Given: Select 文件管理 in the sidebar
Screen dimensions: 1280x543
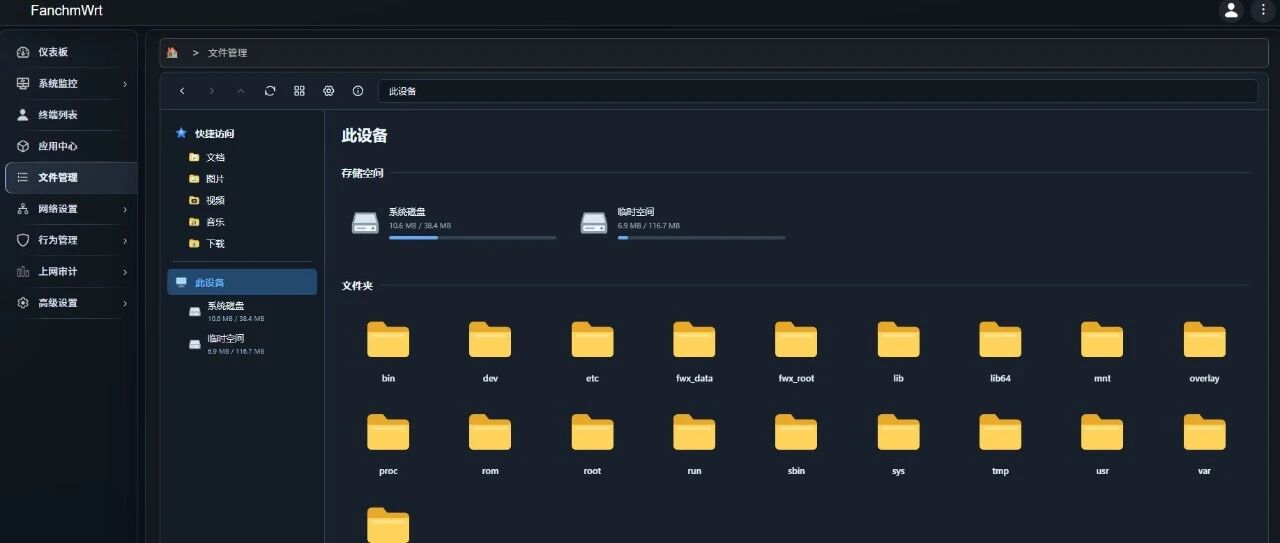Looking at the screenshot, I should coord(71,177).
